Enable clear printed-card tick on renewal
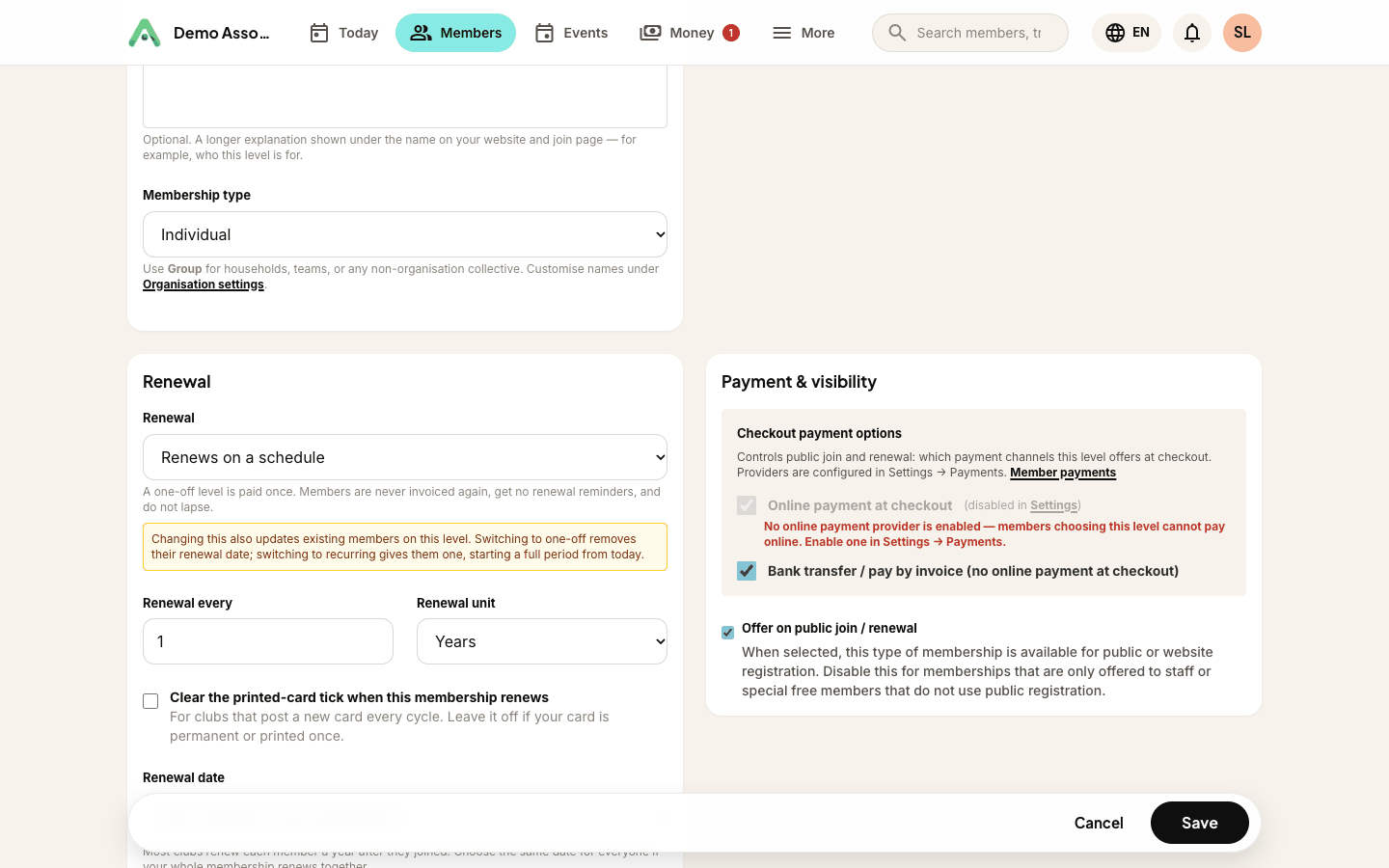 150,701
